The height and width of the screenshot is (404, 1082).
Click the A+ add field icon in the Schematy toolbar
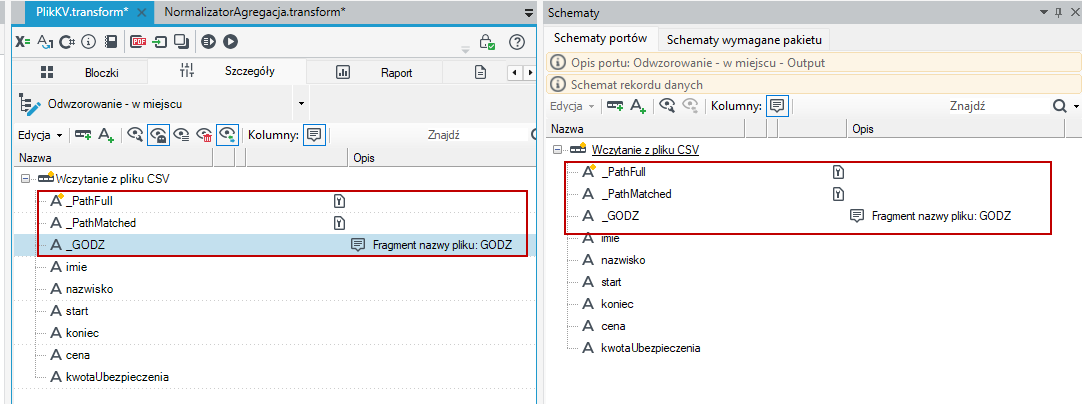[638, 106]
